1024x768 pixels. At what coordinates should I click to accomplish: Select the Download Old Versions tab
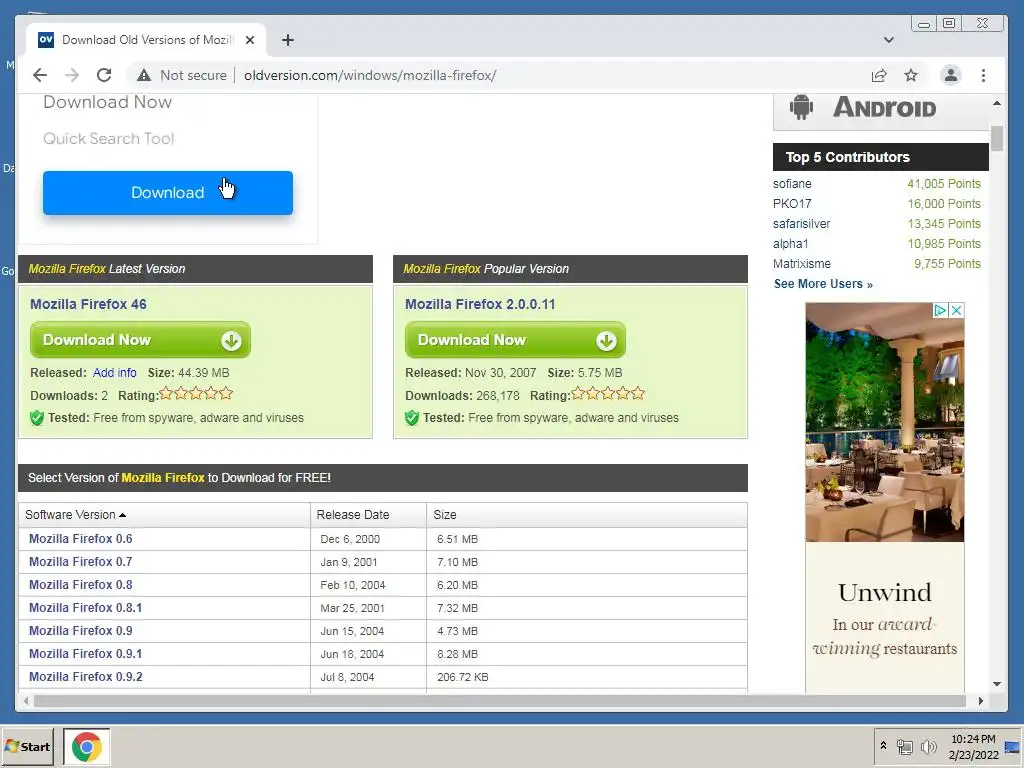[x=147, y=40]
